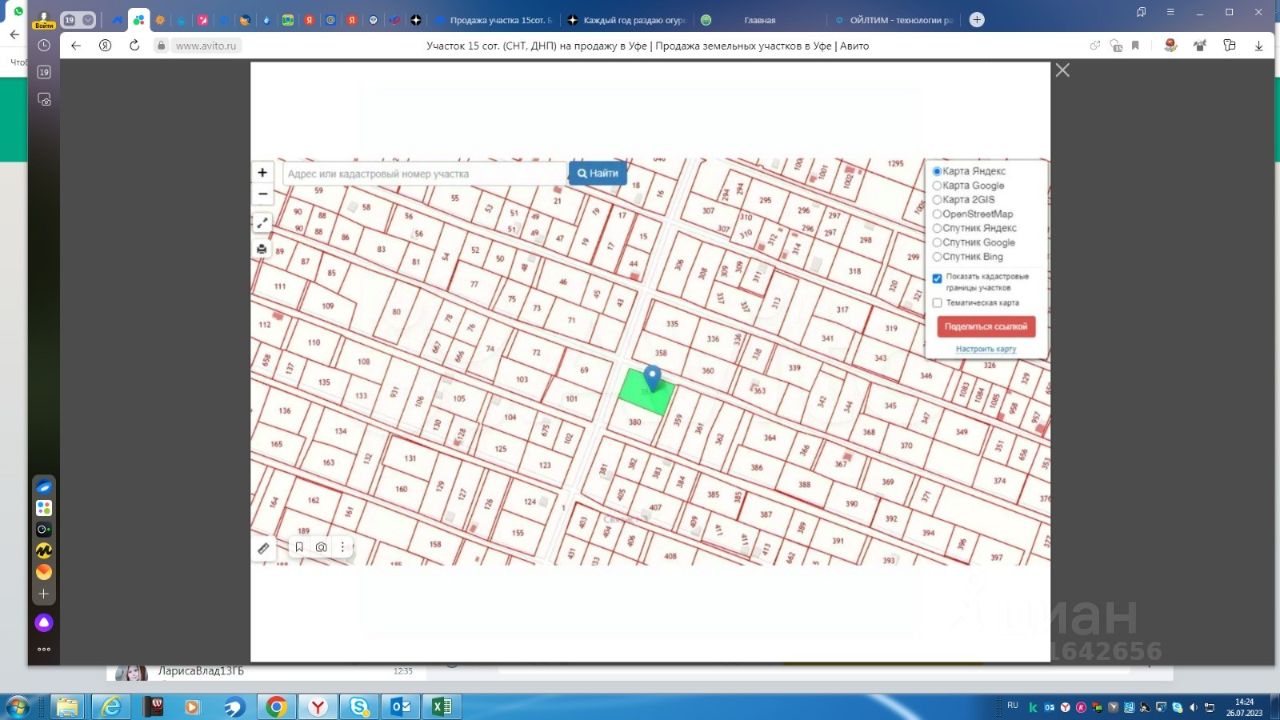Viewport: 1280px width, 720px height.
Task: Select Карта 2GIS map layer
Action: click(x=963, y=200)
